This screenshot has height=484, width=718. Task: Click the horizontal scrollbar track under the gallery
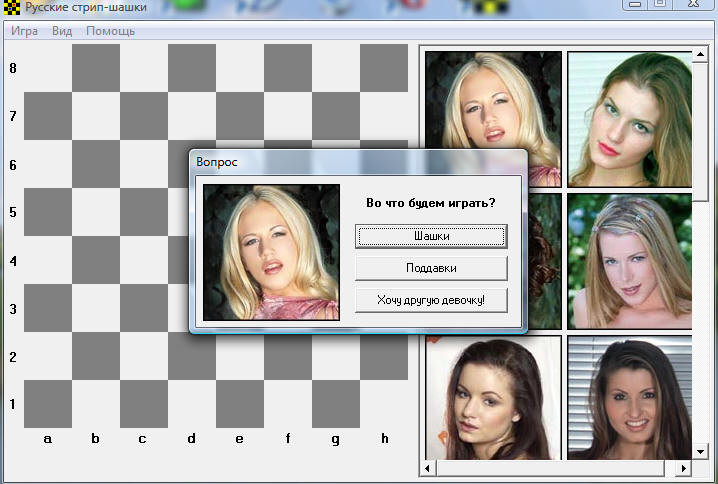click(556, 468)
